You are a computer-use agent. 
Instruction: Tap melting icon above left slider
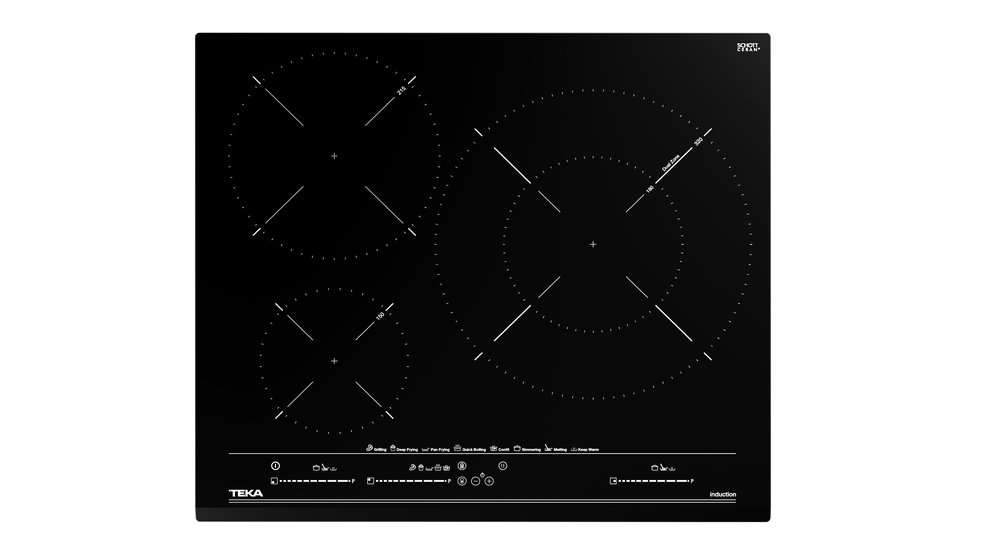click(325, 467)
